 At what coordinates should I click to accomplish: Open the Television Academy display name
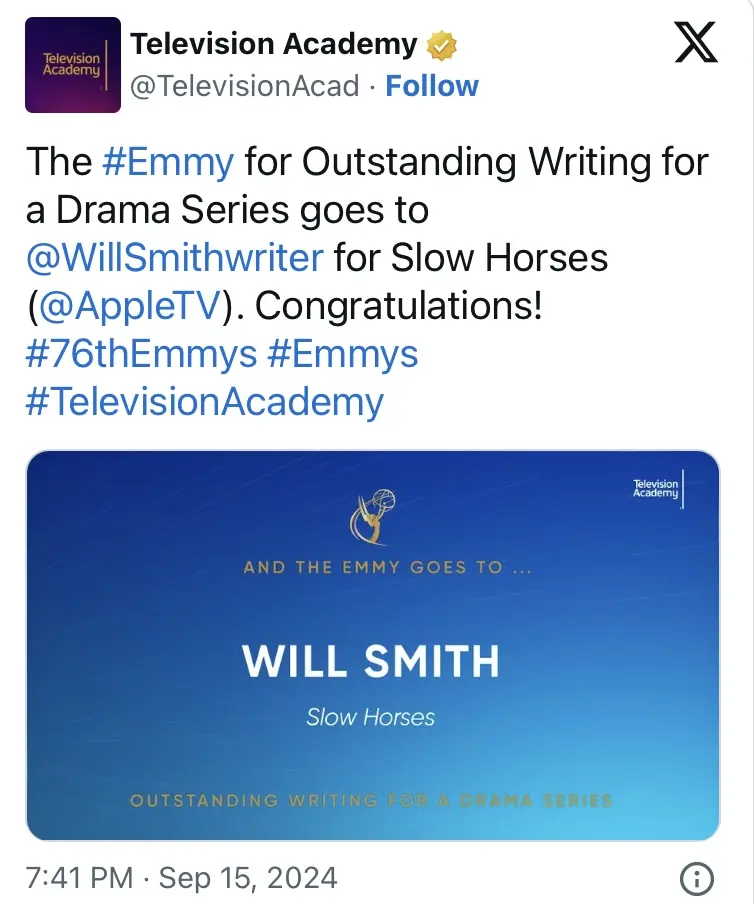(274, 44)
